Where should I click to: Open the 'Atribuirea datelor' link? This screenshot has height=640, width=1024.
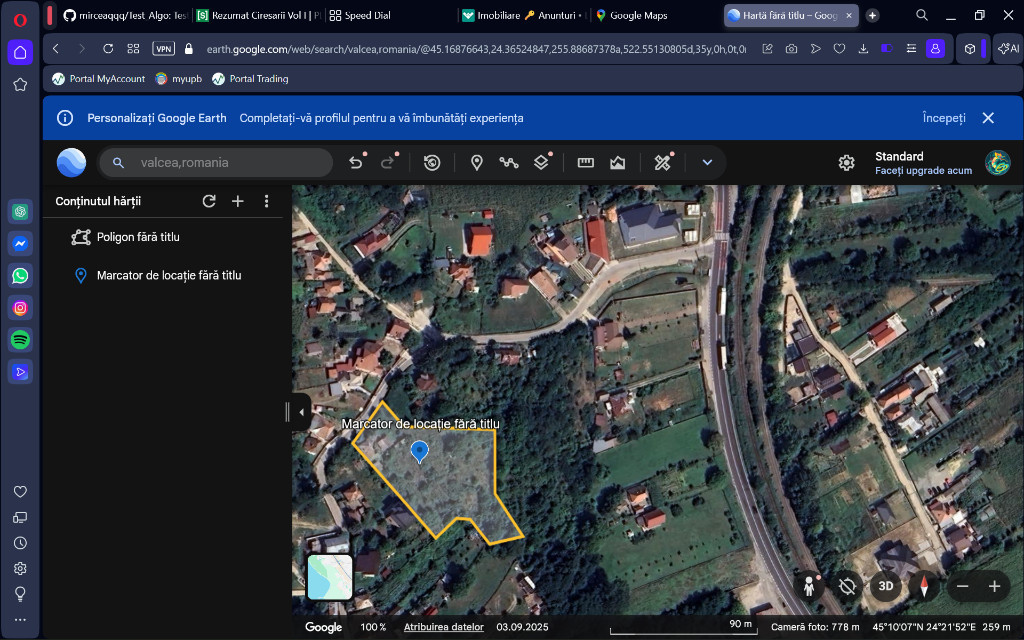(x=443, y=627)
